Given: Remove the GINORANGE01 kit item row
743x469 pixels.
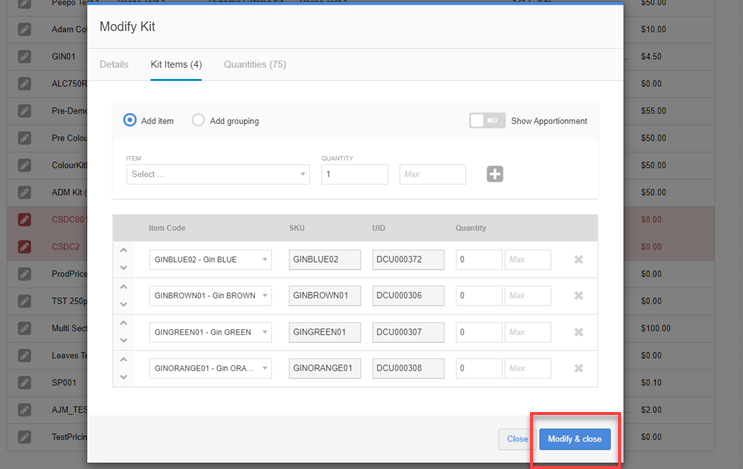Looking at the screenshot, I should 579,368.
